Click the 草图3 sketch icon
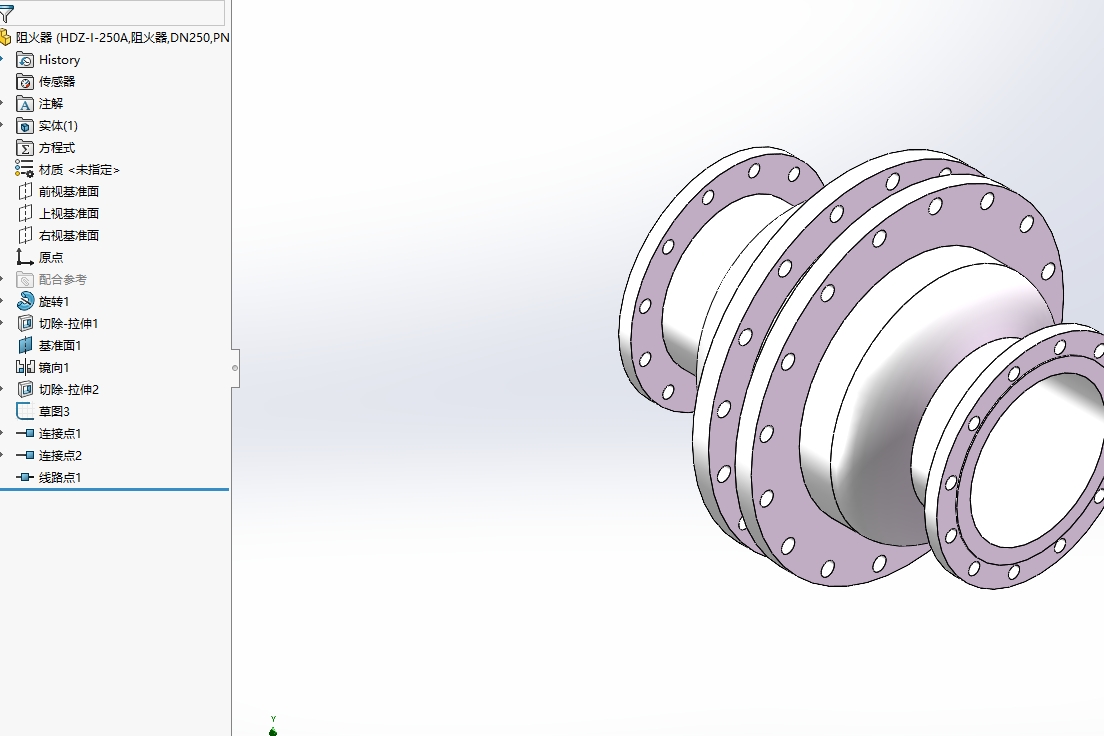Screen dimensions: 1104x736 [25, 411]
